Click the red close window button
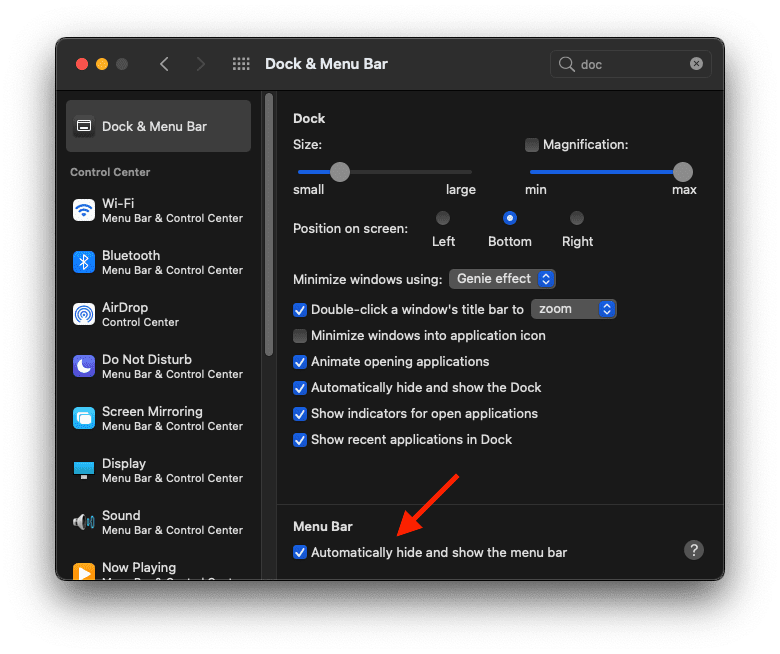Viewport: 780px width, 654px height. 82,64
